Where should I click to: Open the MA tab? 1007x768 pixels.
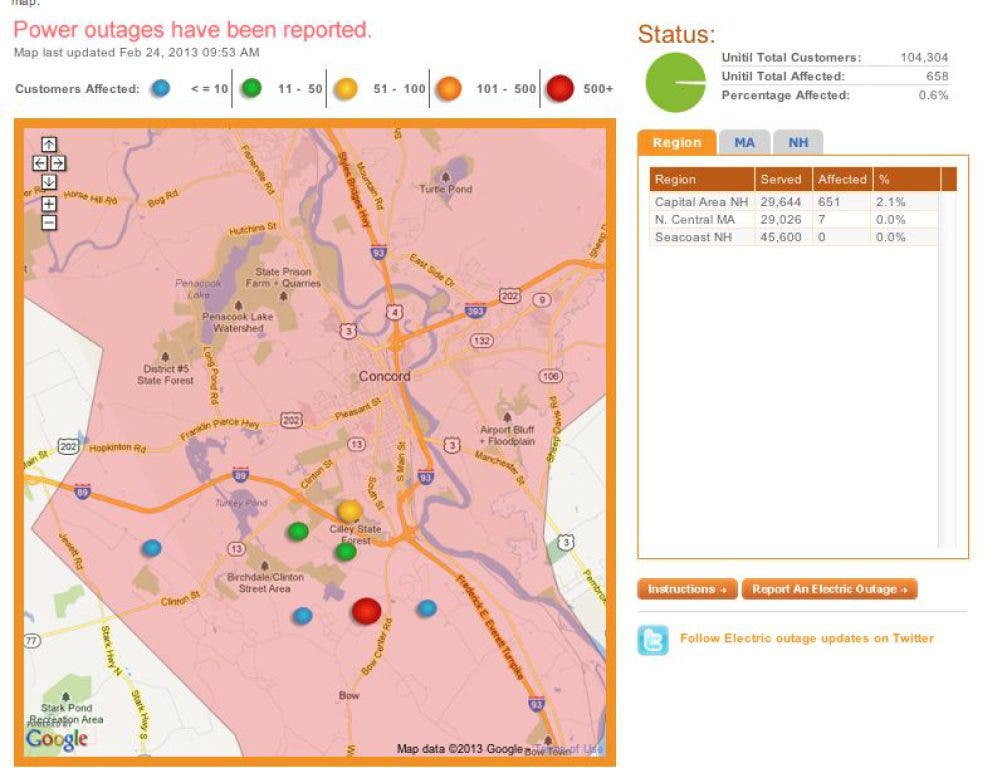(744, 143)
